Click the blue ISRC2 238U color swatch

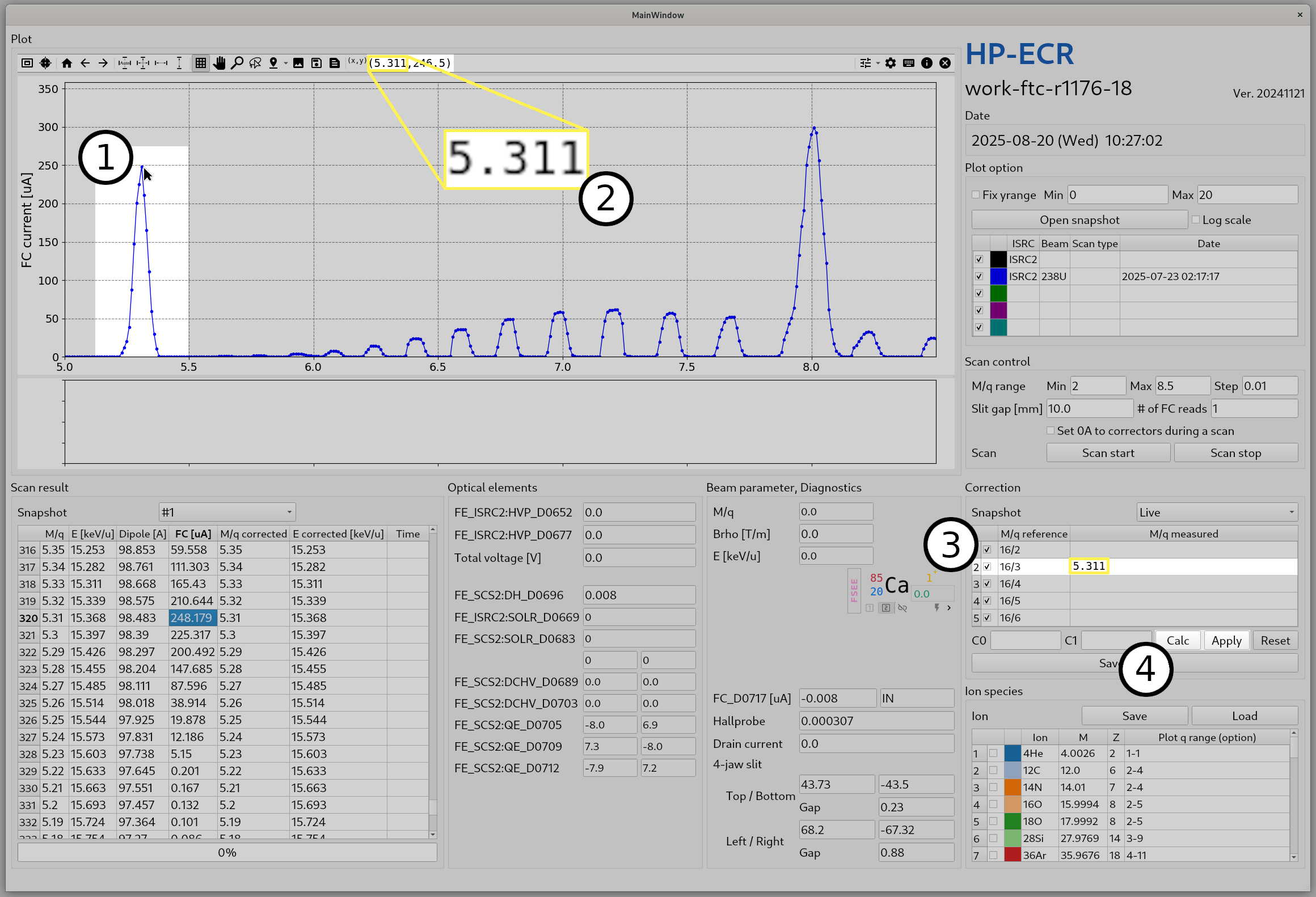[x=998, y=276]
